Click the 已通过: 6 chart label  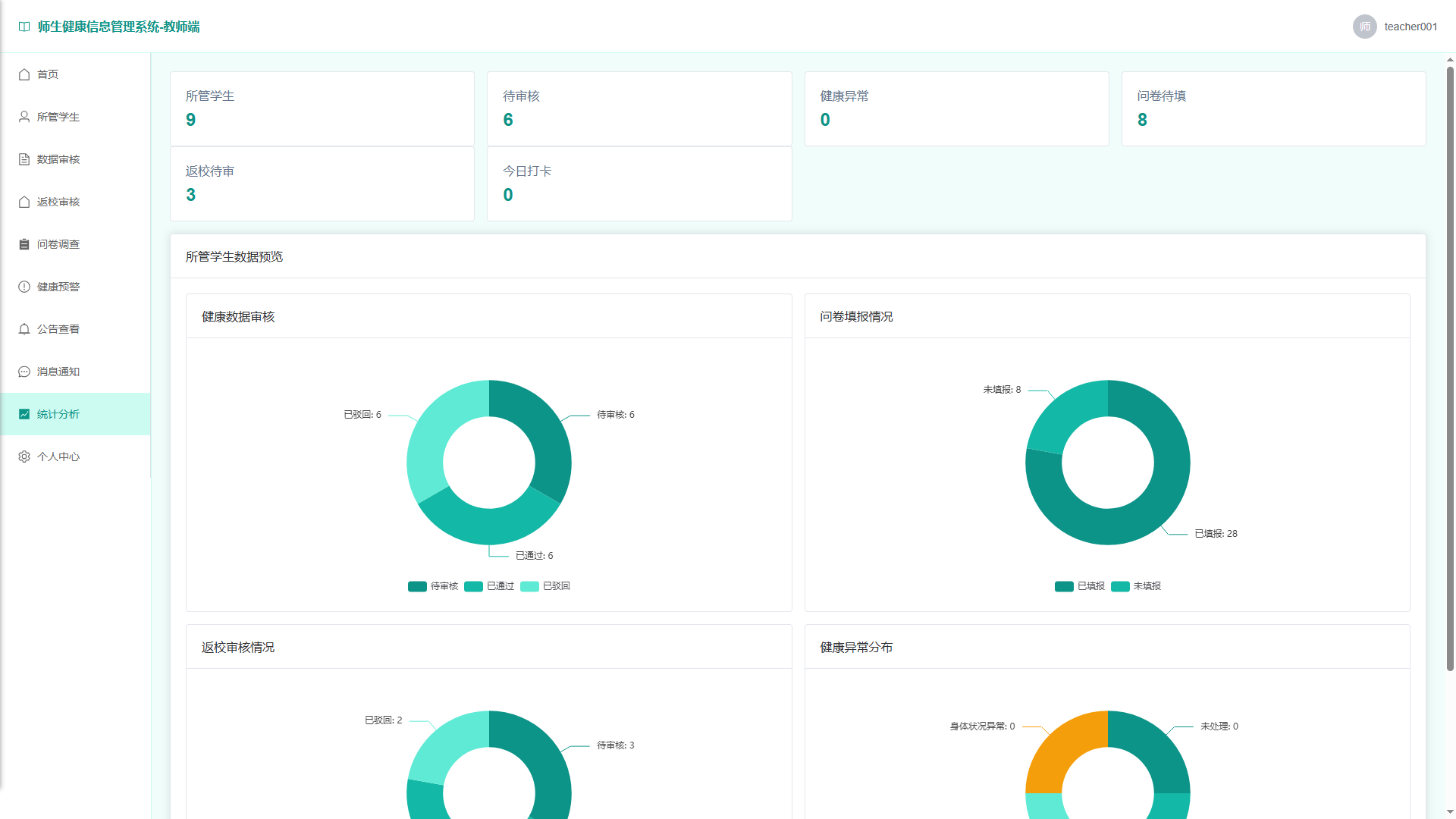pyautogui.click(x=534, y=556)
